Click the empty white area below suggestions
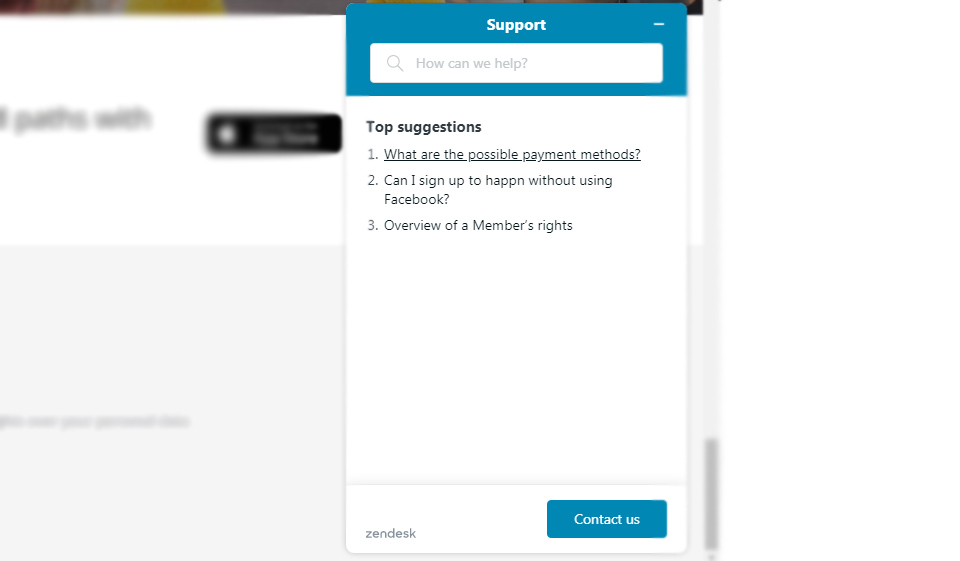960x561 pixels. coord(516,360)
